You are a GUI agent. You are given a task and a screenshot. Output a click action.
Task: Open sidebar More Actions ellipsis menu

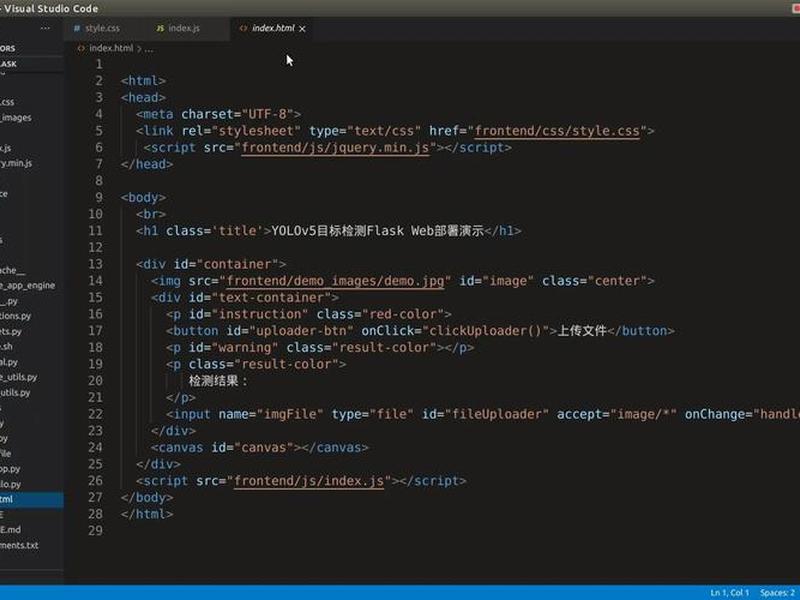(x=45, y=29)
